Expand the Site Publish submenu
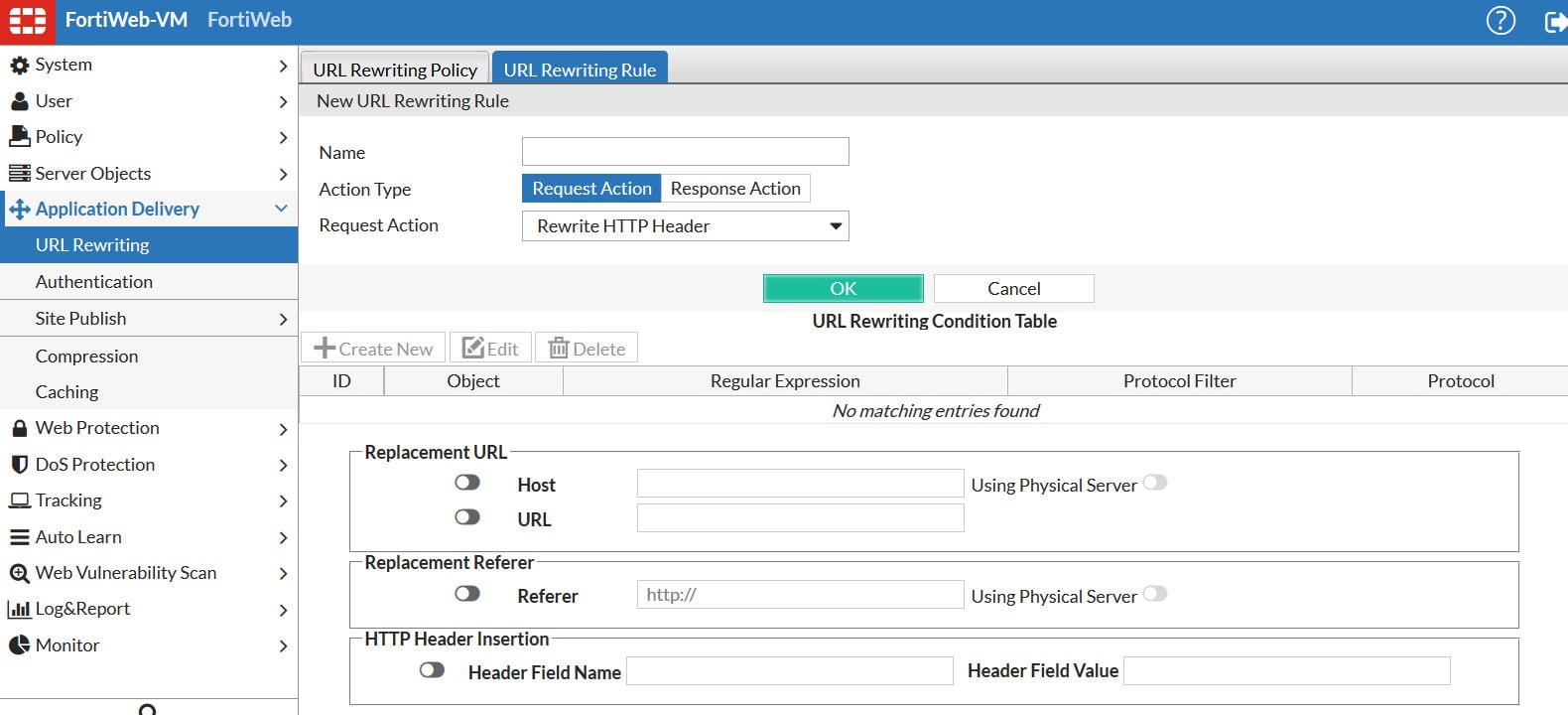This screenshot has width=1568, height=715. 283,319
